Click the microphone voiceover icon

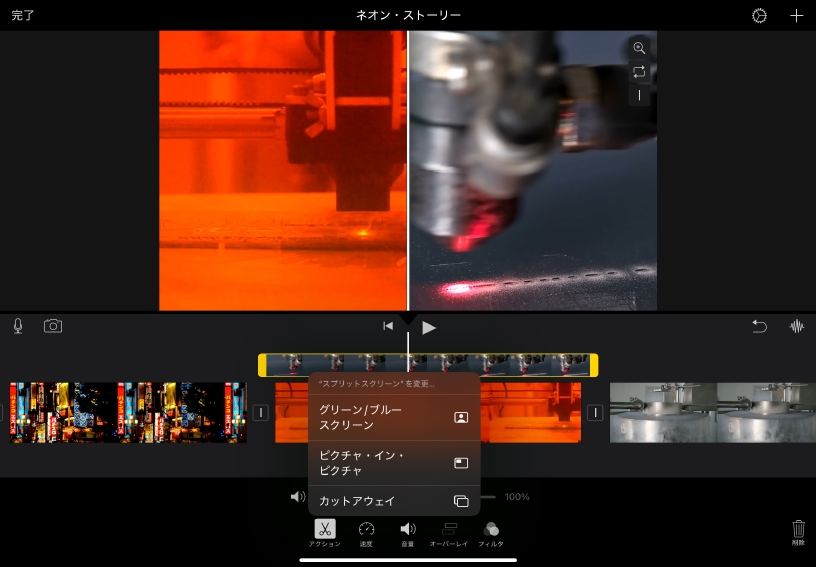[x=18, y=326]
